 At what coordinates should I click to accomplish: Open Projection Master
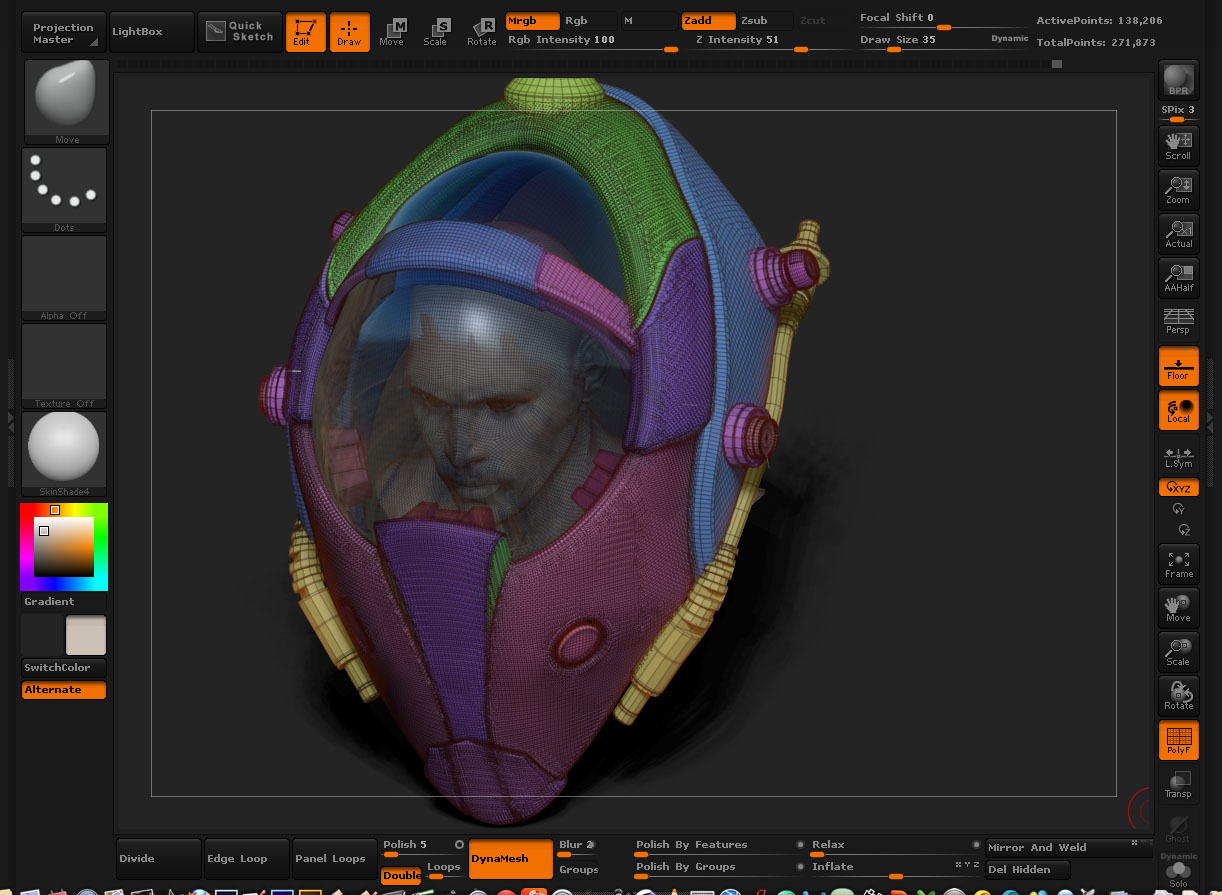click(x=63, y=33)
